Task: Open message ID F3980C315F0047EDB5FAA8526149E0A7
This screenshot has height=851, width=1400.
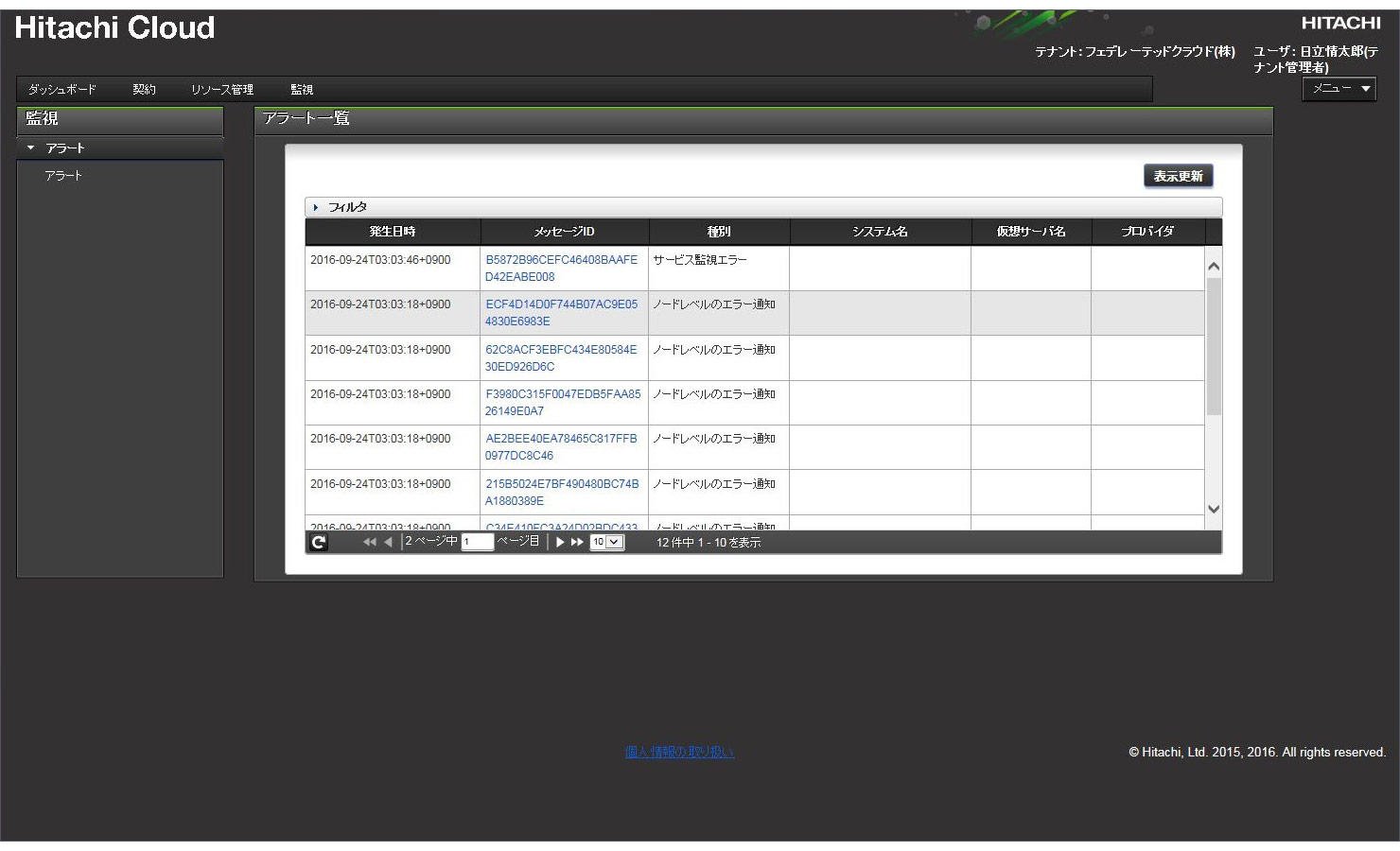Action: click(x=563, y=403)
